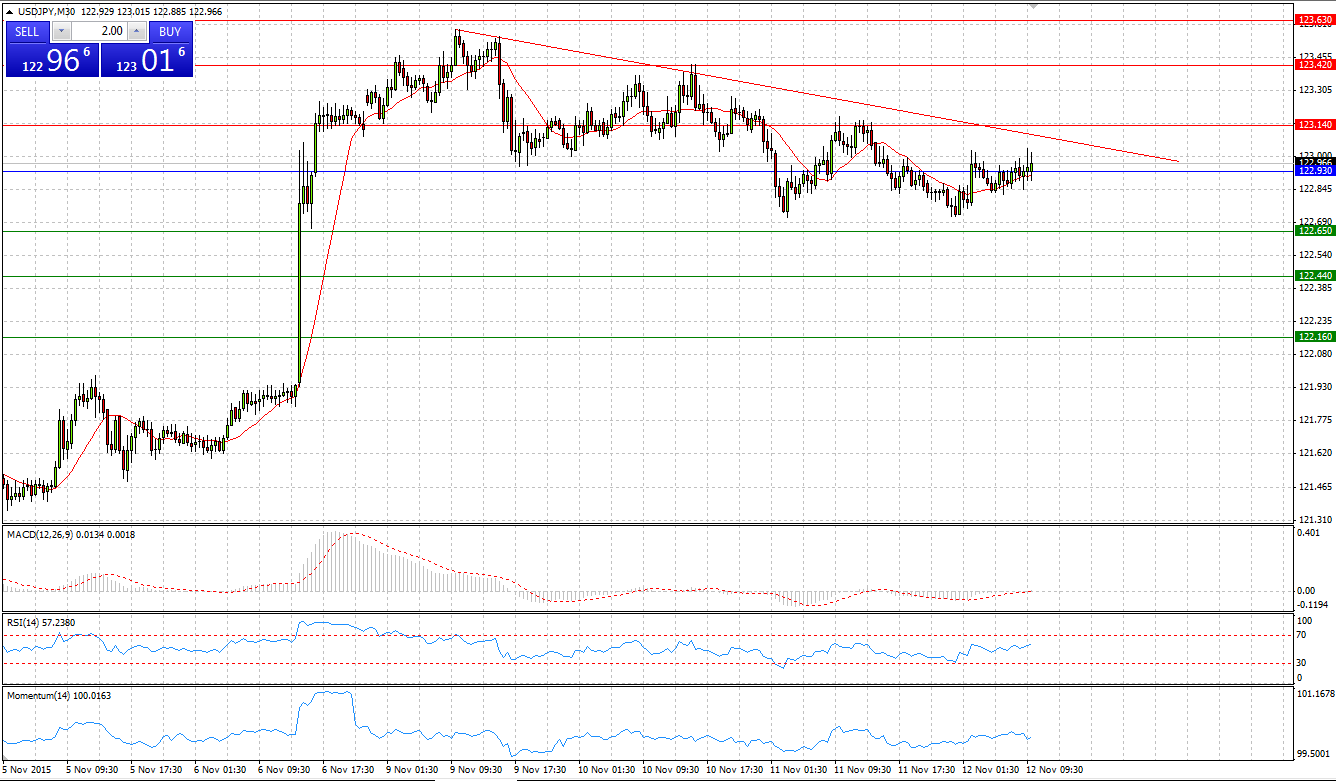The height and width of the screenshot is (781, 1336).
Task: Click the 6 Nov 17:30 time label
Action: [x=348, y=770]
